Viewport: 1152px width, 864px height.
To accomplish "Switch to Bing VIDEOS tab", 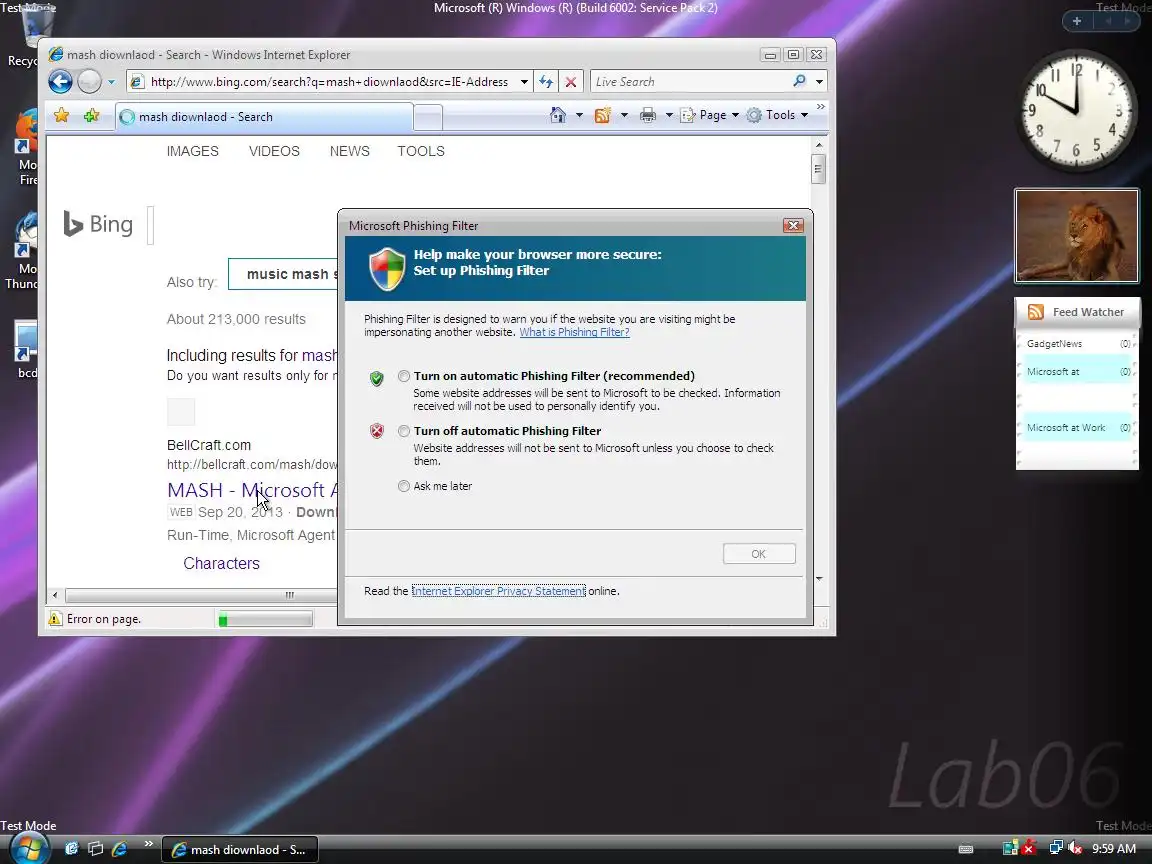I will coord(274,151).
